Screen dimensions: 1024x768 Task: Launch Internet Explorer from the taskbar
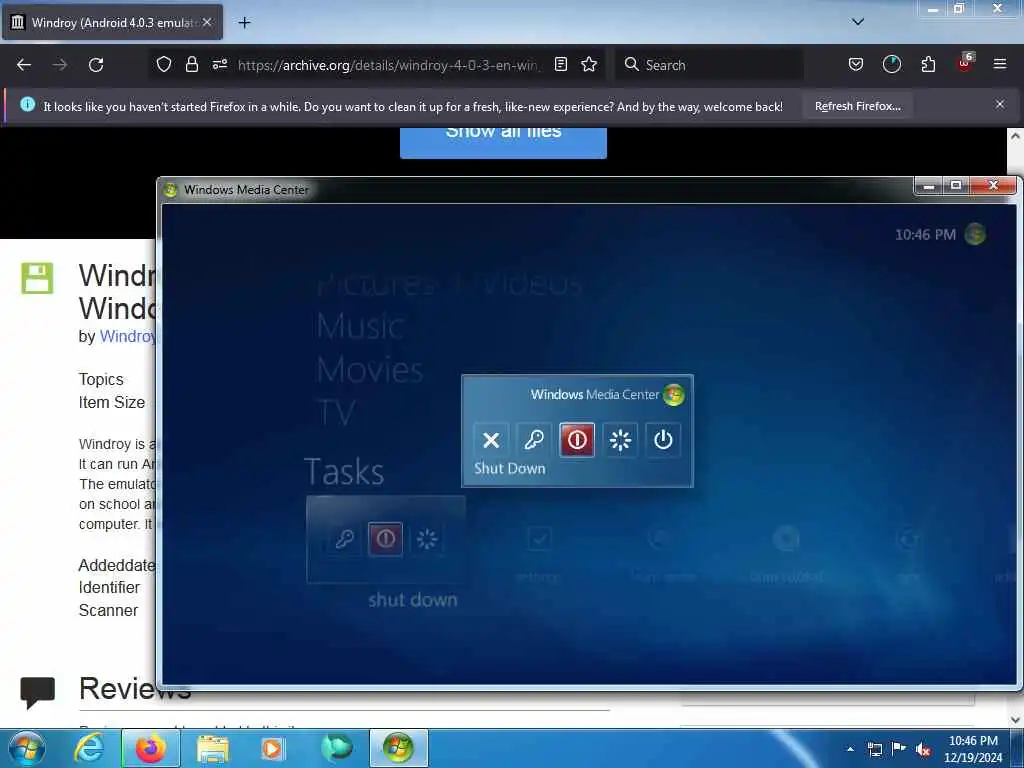88,748
